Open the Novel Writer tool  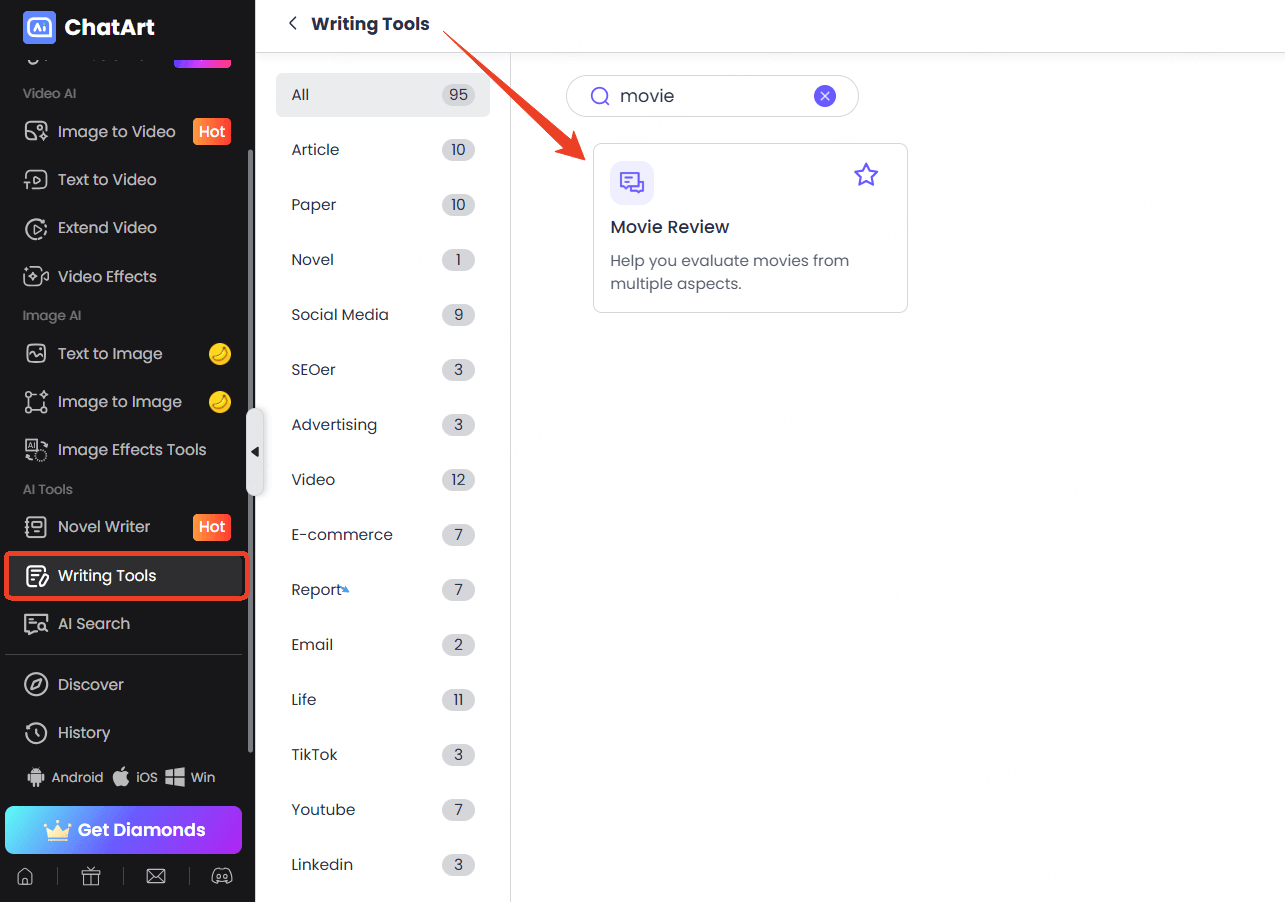point(104,527)
